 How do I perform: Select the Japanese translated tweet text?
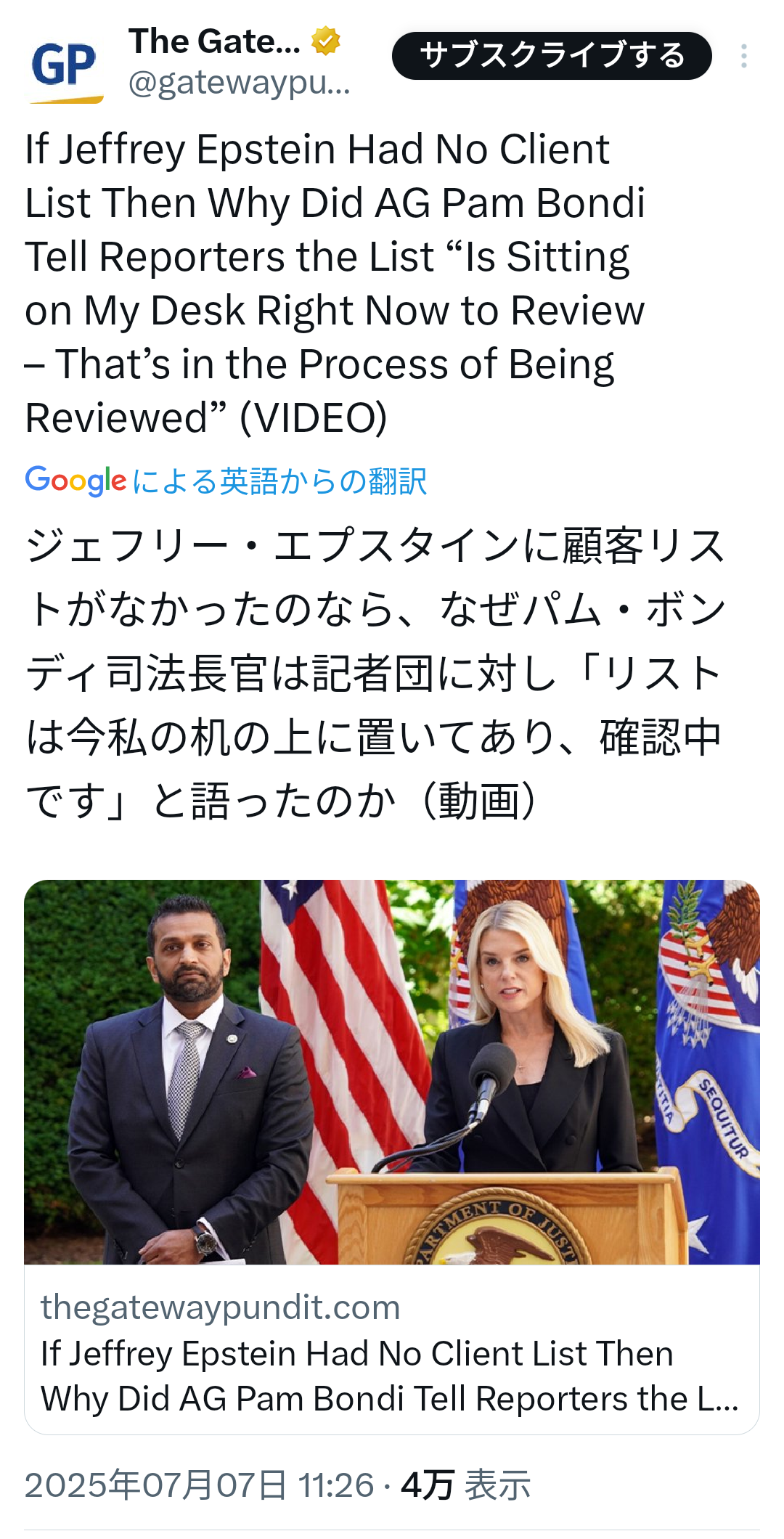pyautogui.click(x=375, y=673)
